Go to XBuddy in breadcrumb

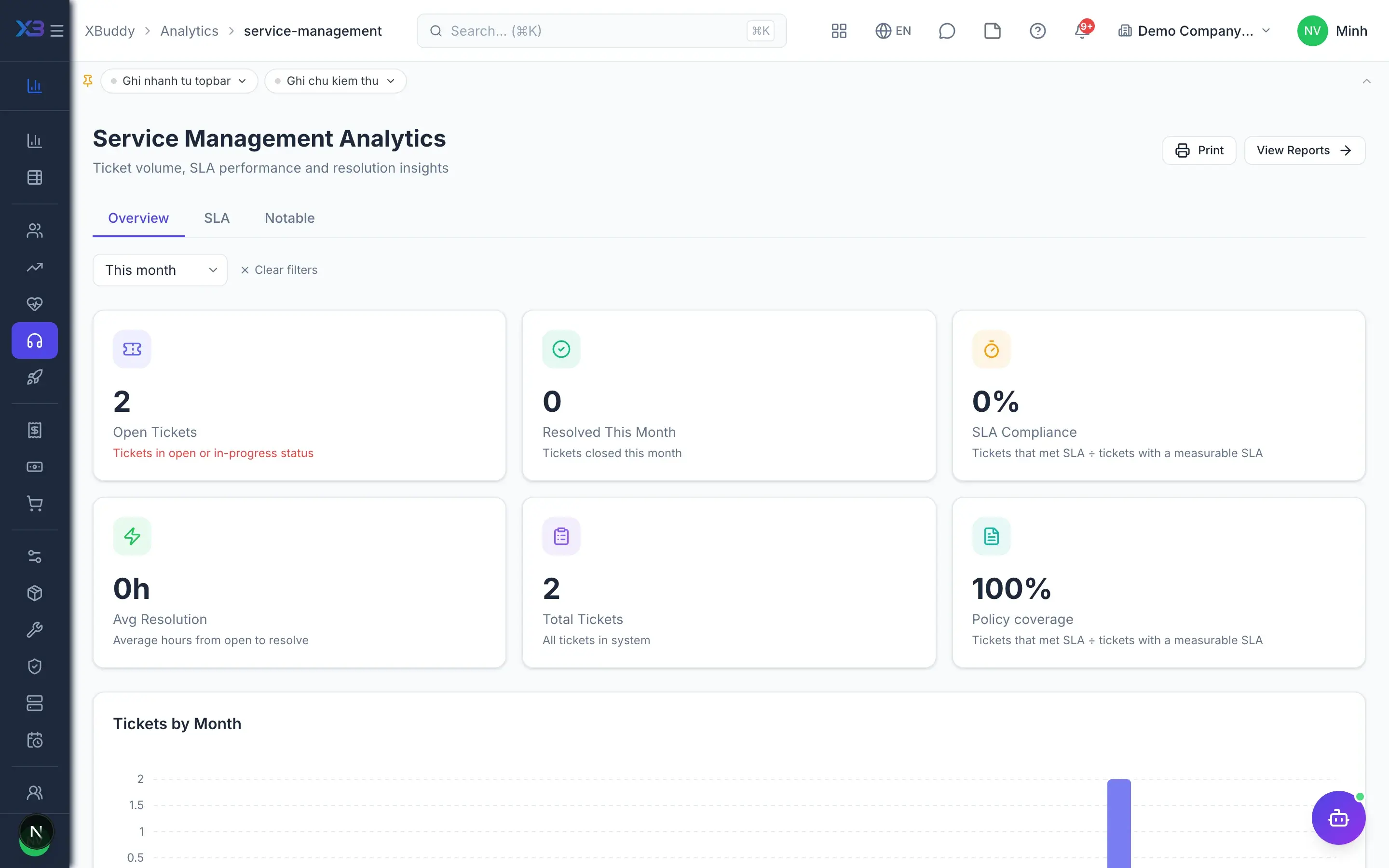click(109, 31)
